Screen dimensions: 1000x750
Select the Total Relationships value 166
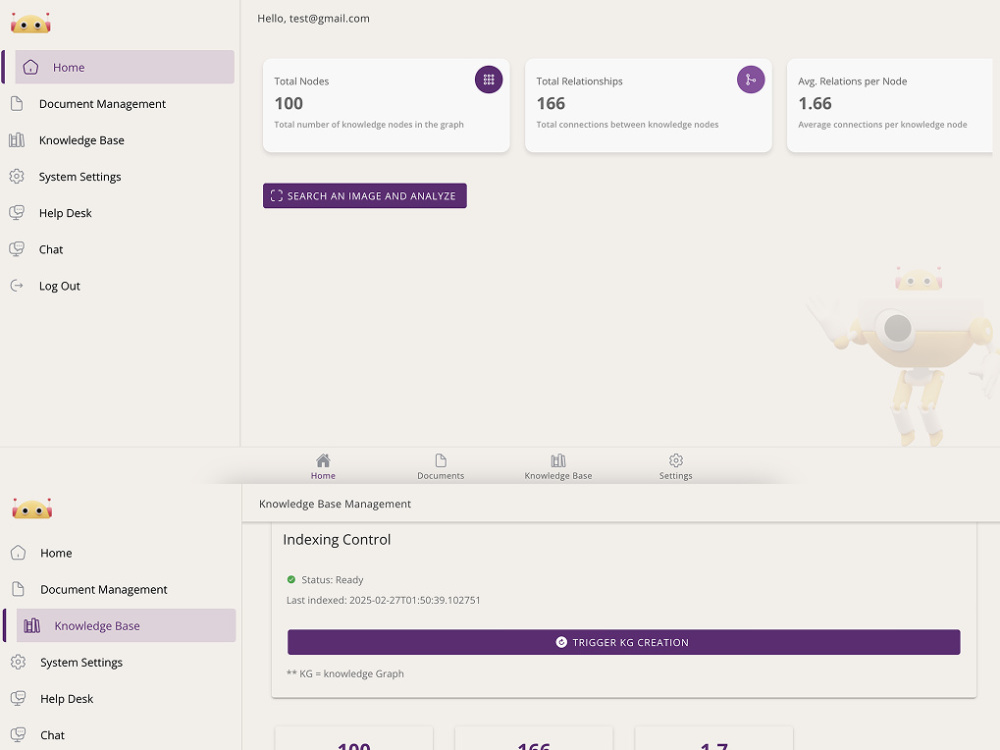click(550, 103)
